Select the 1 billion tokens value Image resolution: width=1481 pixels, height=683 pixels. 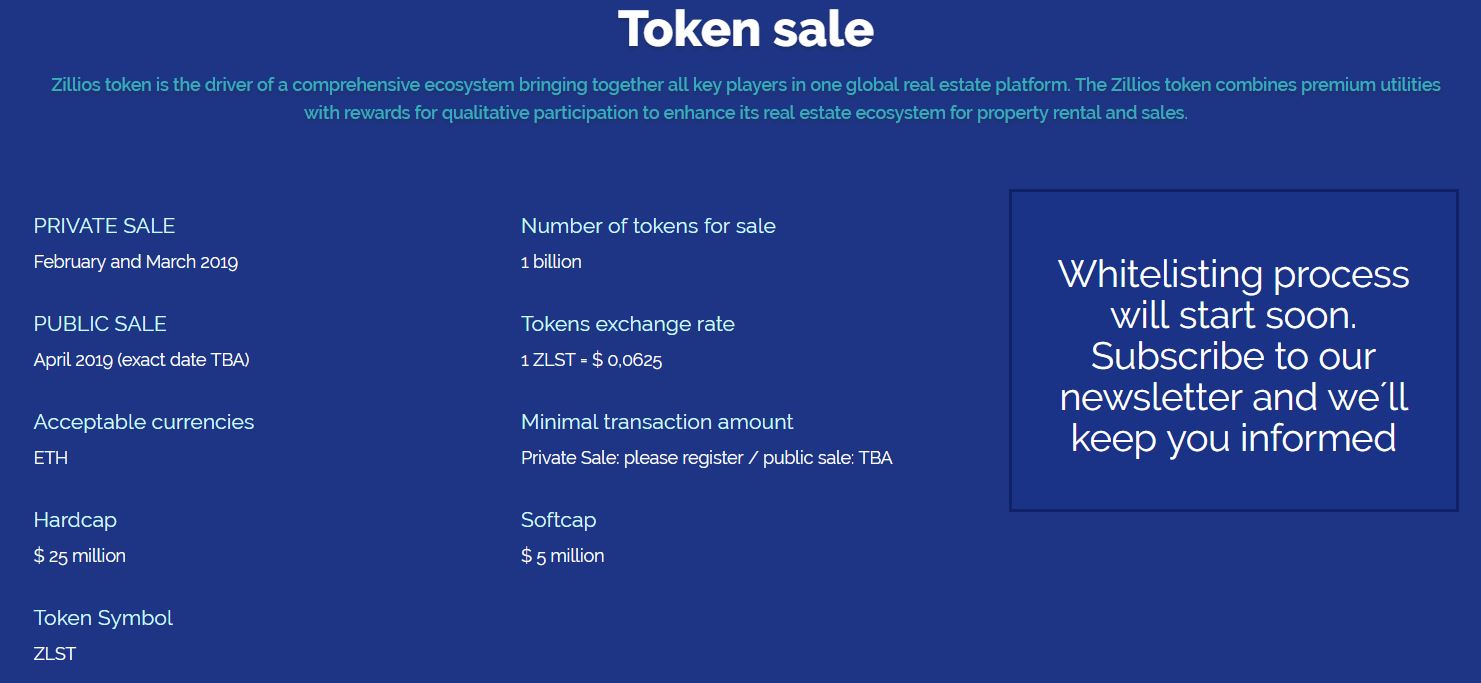pos(551,262)
